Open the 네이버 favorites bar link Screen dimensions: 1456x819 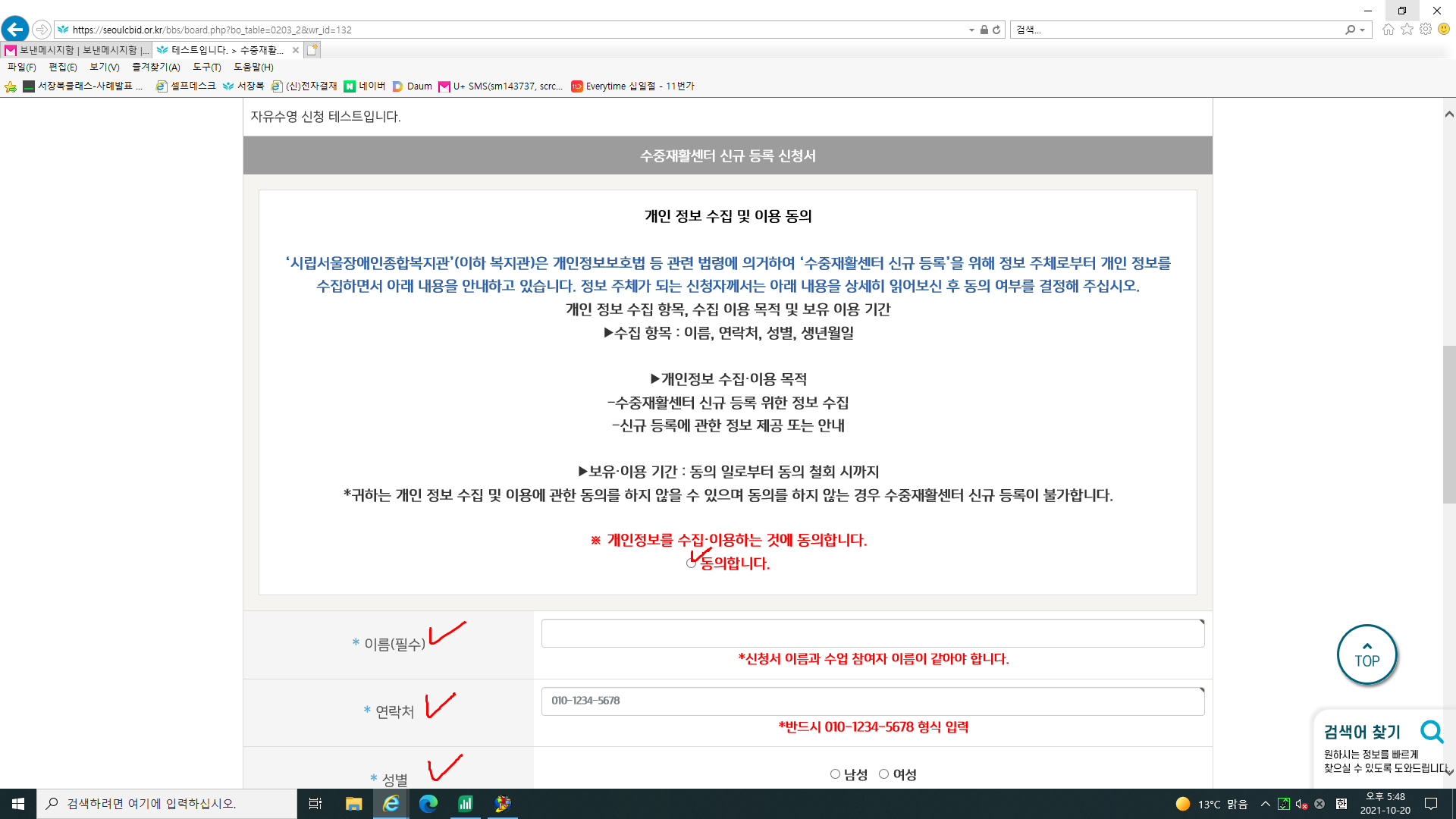pos(365,86)
